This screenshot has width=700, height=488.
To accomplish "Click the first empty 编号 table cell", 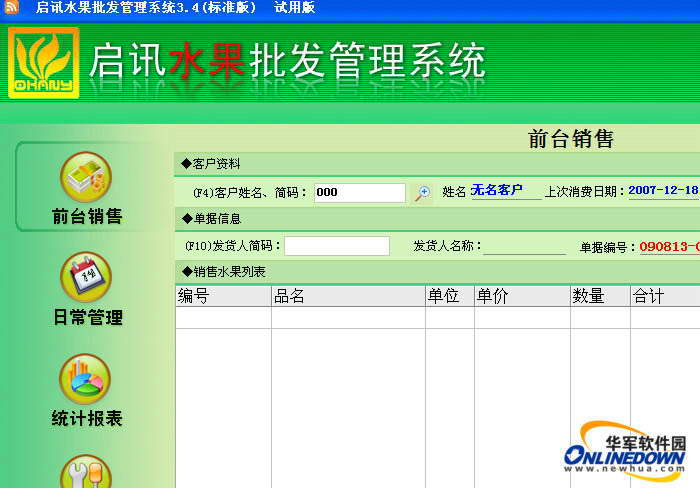I will click(224, 318).
